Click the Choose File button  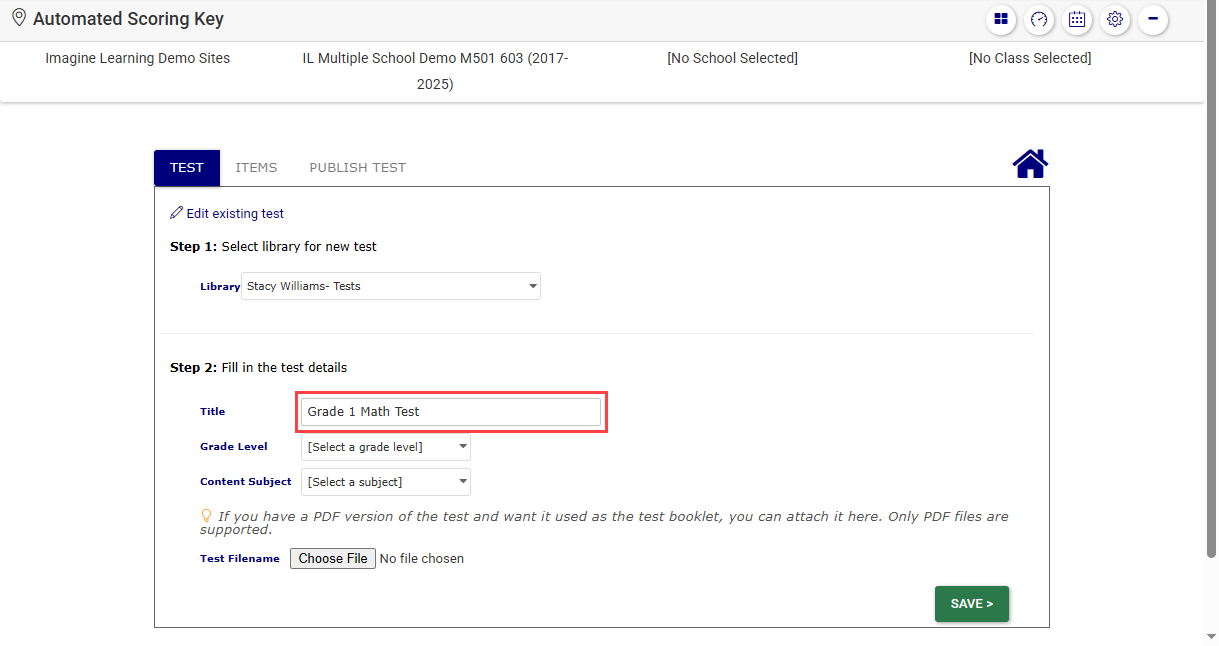click(333, 559)
